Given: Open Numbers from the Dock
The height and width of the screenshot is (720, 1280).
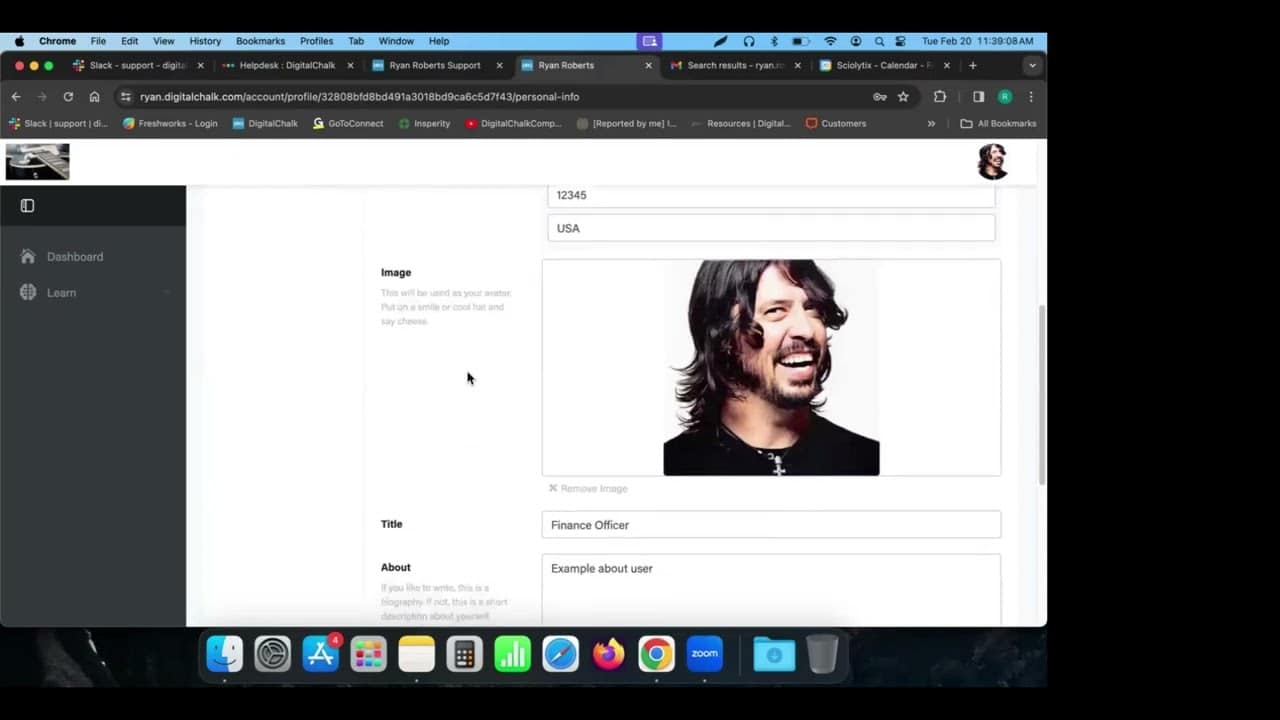Looking at the screenshot, I should click(512, 655).
